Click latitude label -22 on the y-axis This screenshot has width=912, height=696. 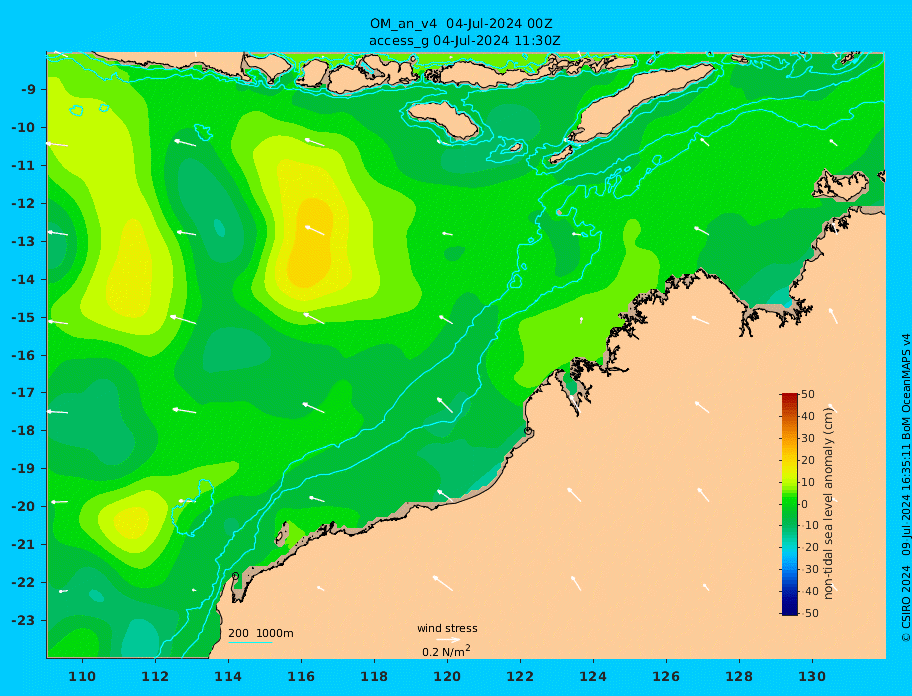point(23,583)
